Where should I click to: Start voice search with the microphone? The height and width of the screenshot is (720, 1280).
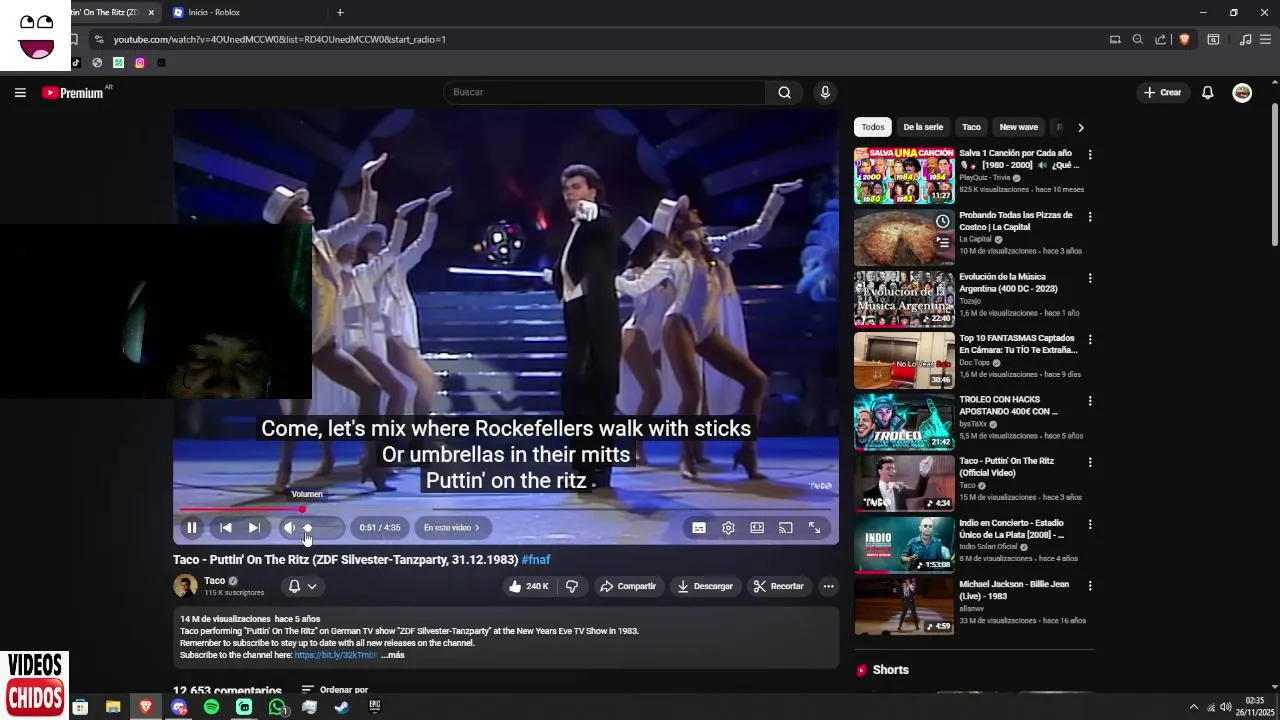(x=825, y=92)
